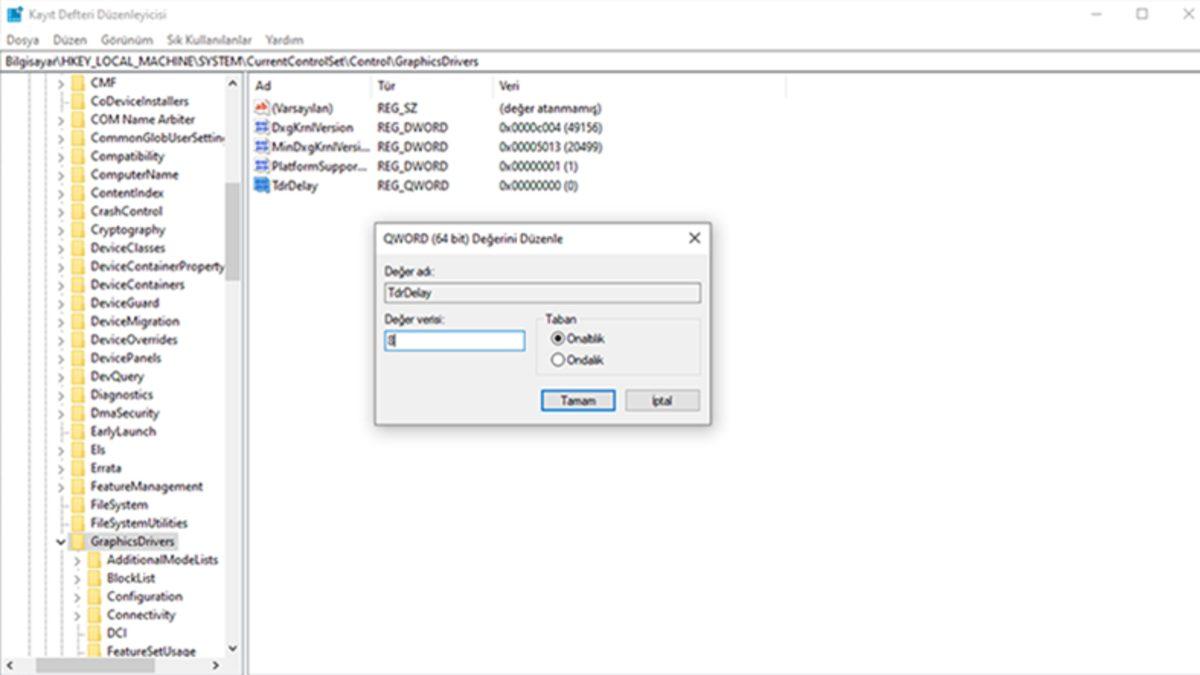Click the MinDxgKrnlVersion DWORD icon

point(263,147)
